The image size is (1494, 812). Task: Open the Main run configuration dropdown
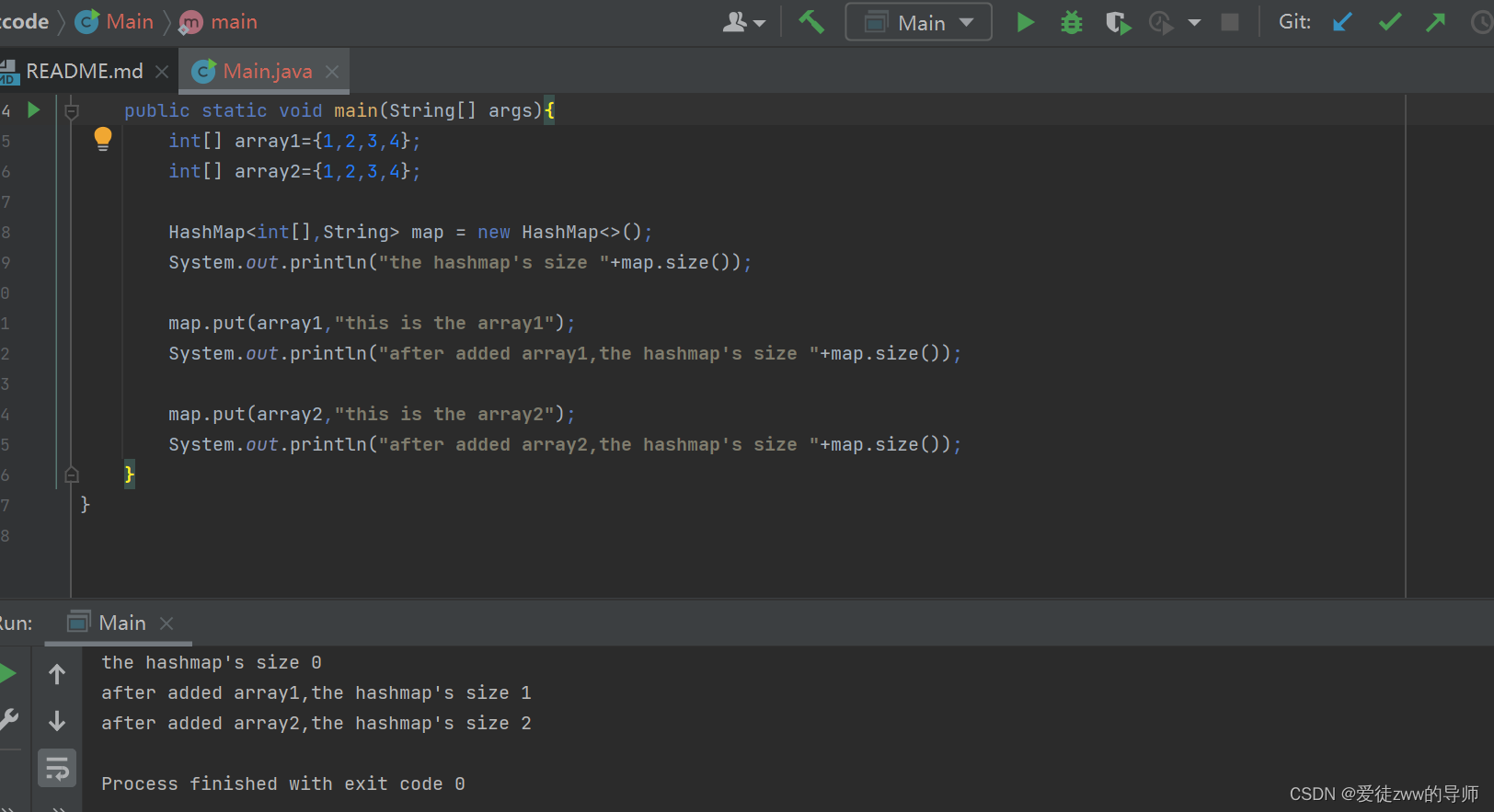click(x=918, y=22)
